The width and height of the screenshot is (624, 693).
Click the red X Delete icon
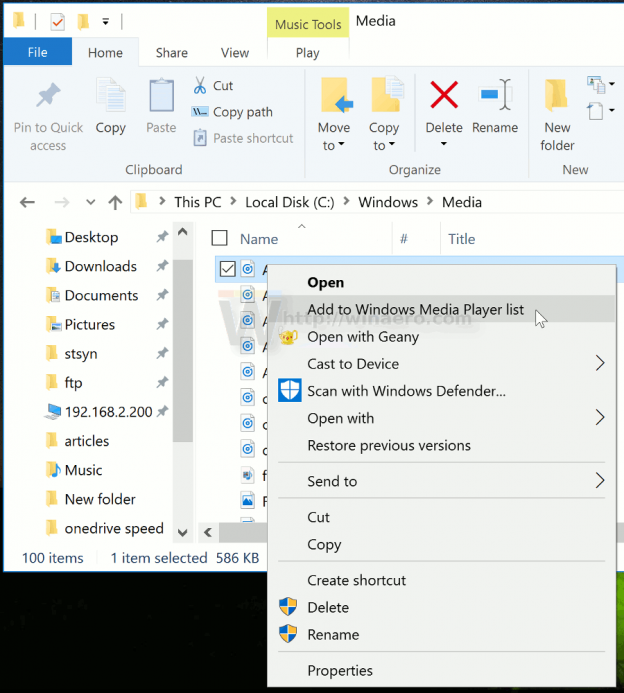444,94
